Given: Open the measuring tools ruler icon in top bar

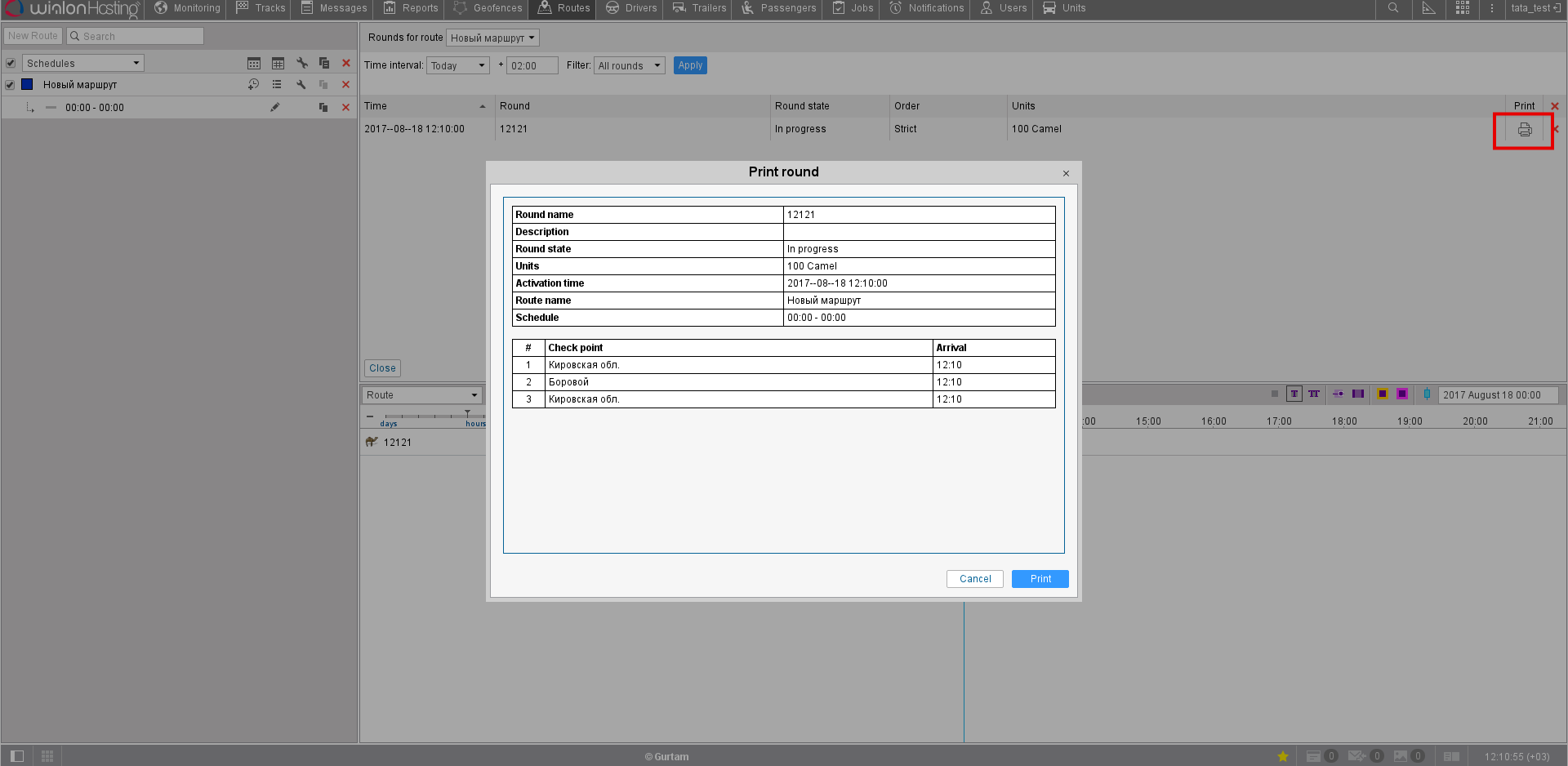Looking at the screenshot, I should 1428,8.
